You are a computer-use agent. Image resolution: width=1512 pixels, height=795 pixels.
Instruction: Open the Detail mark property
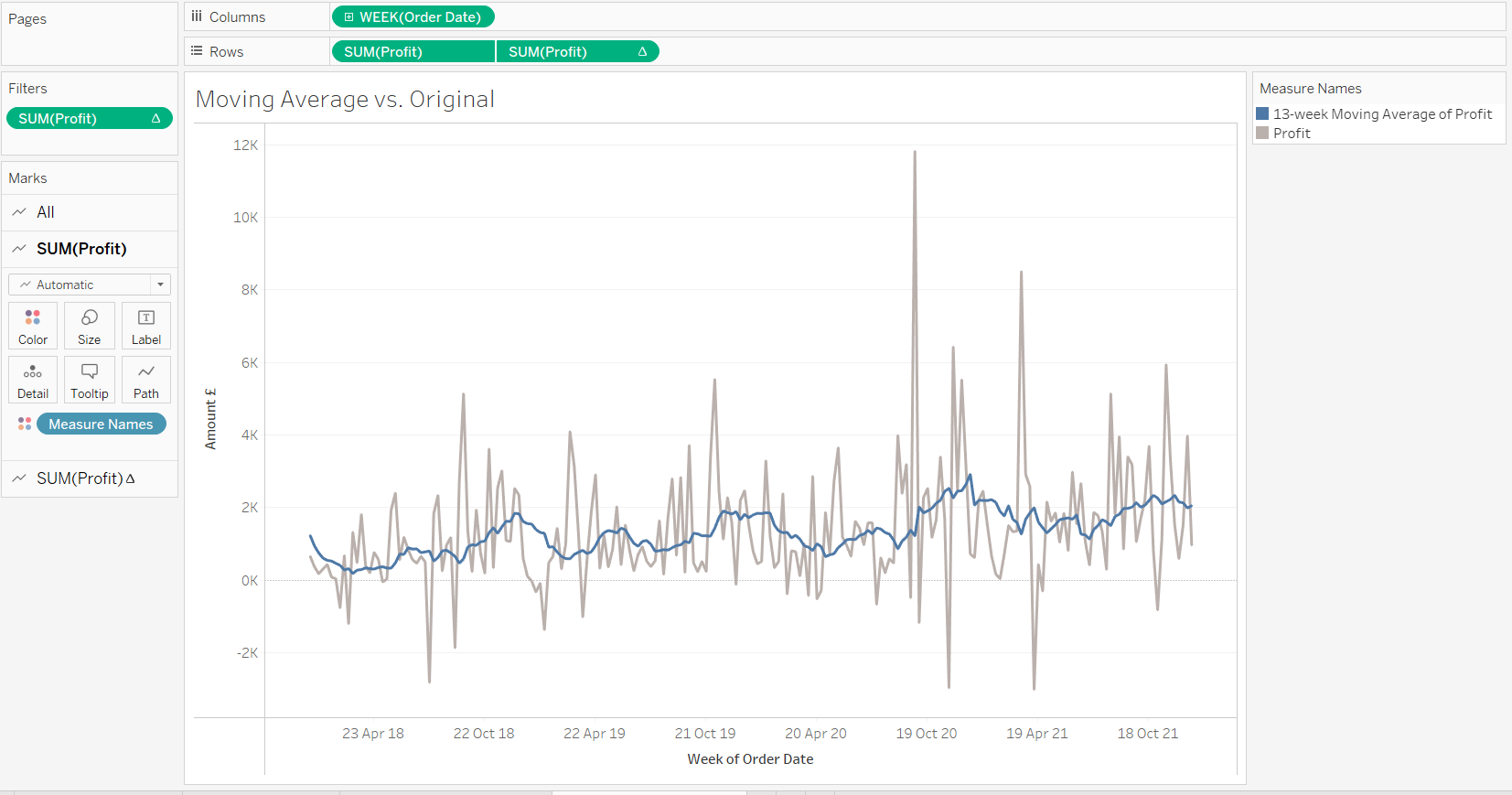tap(33, 380)
